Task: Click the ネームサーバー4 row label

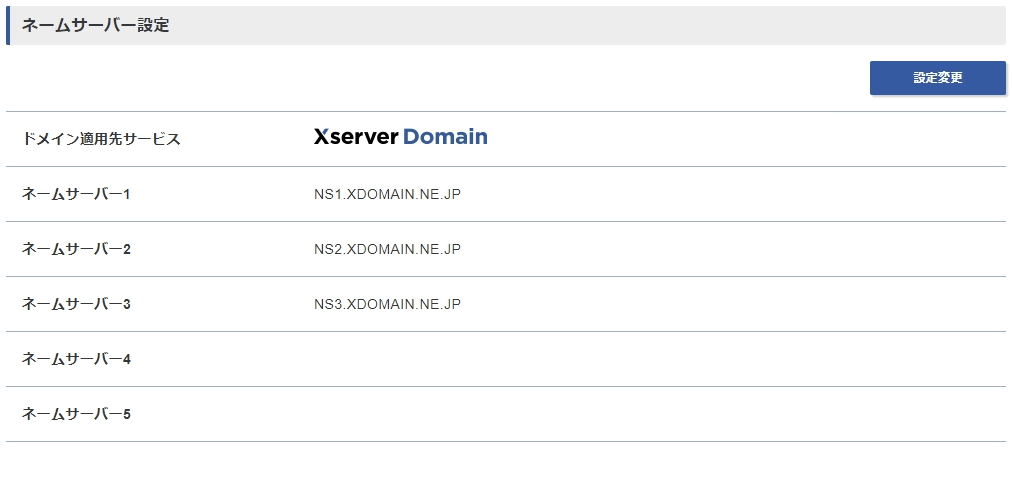Action: click(76, 359)
